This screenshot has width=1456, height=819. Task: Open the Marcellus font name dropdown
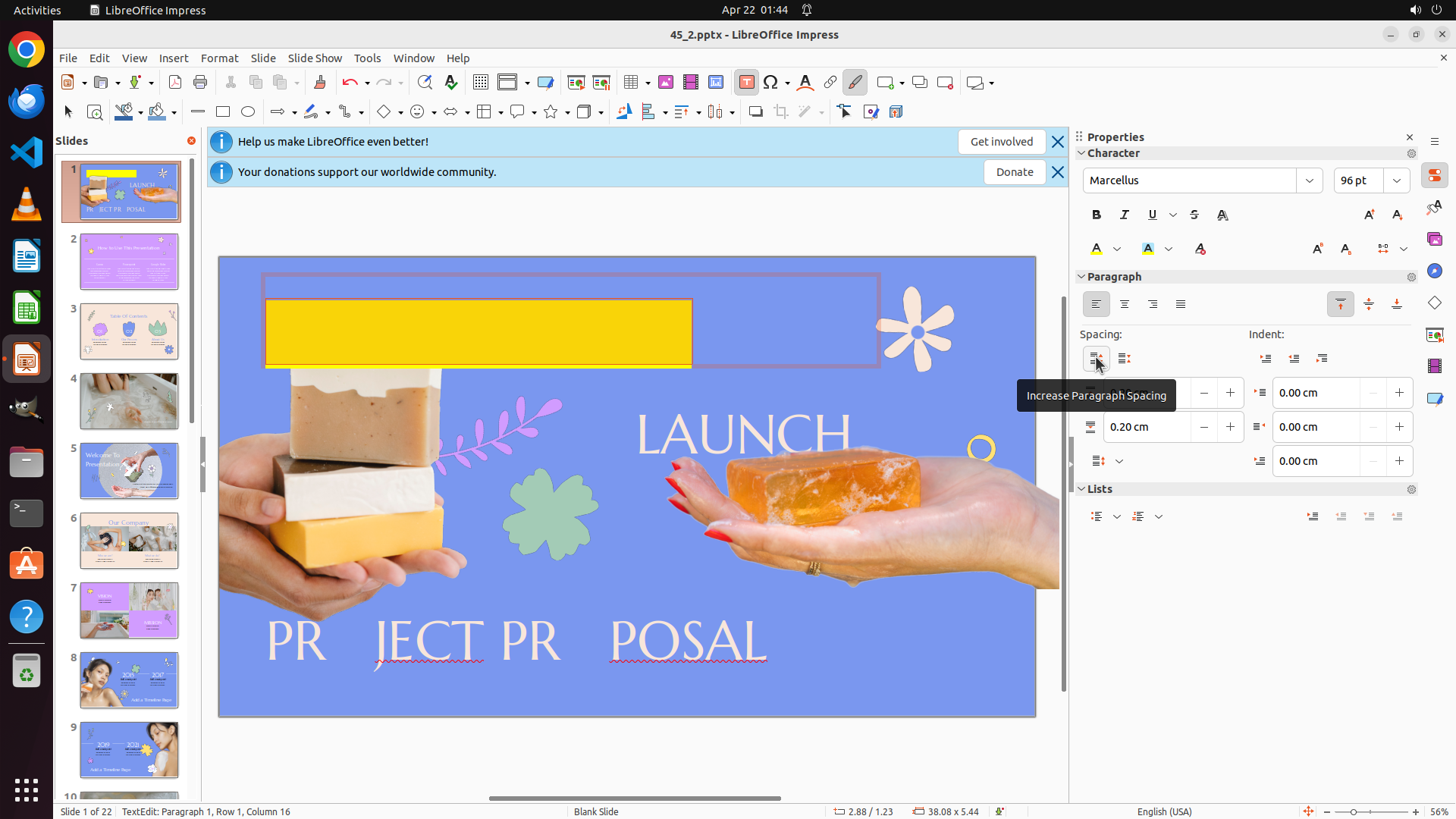pos(1310,180)
